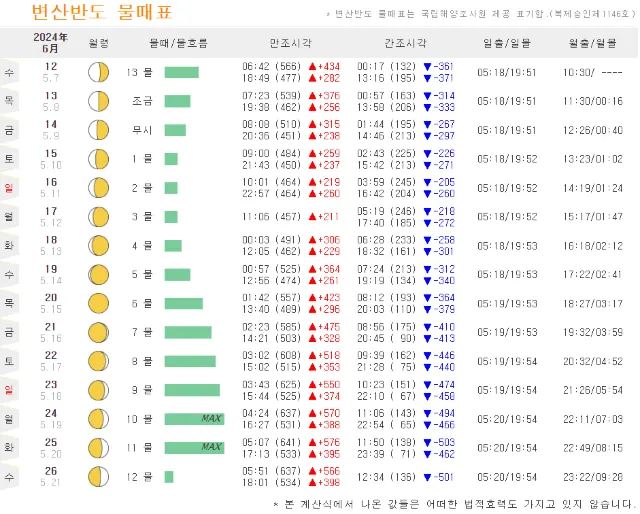Click the 조금 tide label on June 13
Screen dimensions: 640x514
pos(142,101)
